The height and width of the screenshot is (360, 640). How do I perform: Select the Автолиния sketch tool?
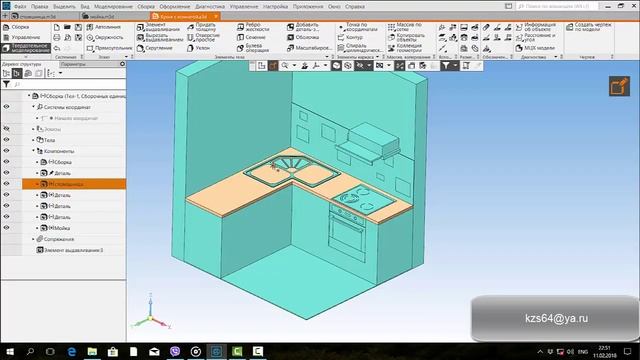(x=104, y=27)
